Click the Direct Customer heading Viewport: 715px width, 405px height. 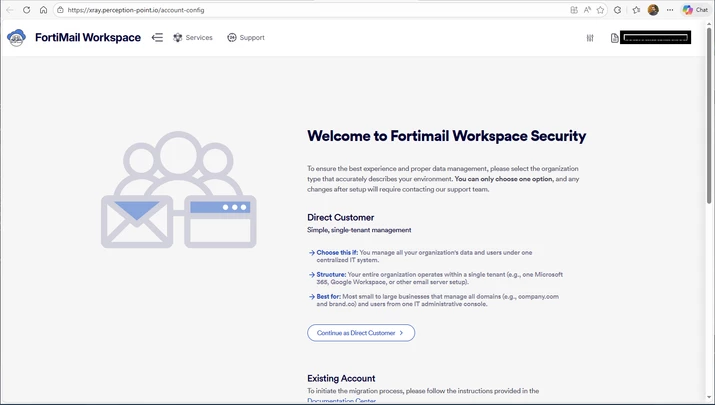click(341, 217)
